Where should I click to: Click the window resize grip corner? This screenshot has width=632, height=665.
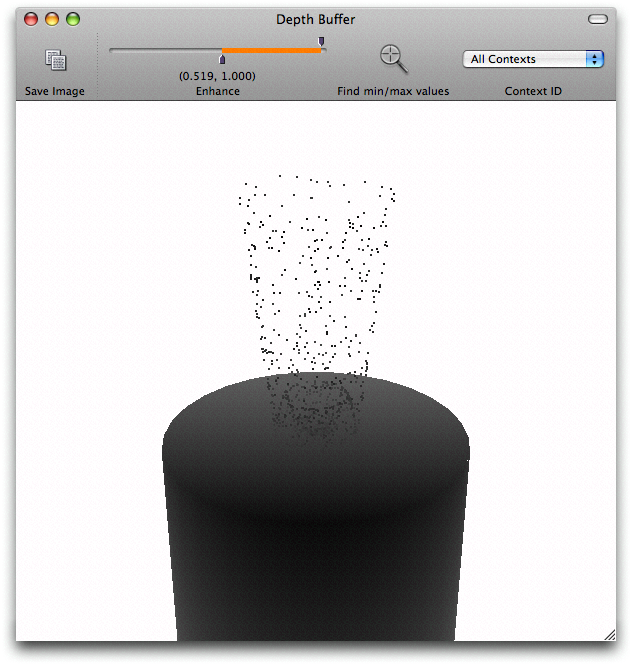(609, 634)
